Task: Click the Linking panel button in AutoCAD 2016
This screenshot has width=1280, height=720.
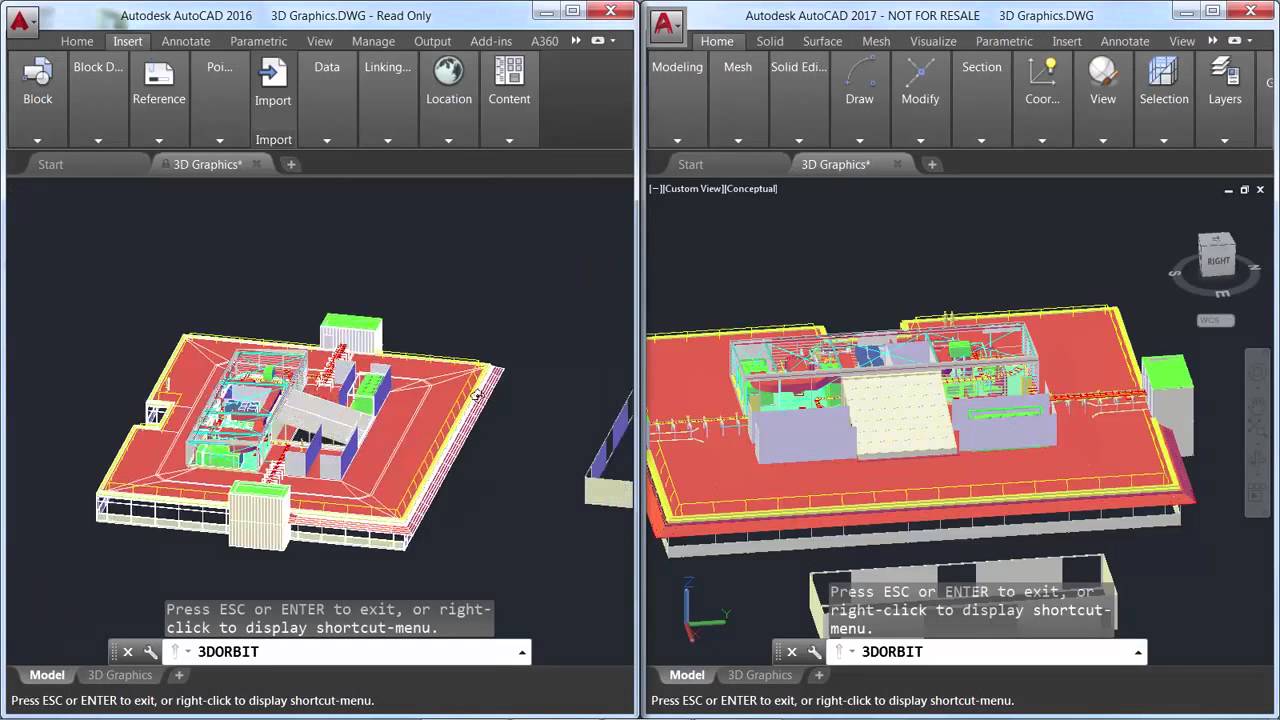Action: coord(388,67)
